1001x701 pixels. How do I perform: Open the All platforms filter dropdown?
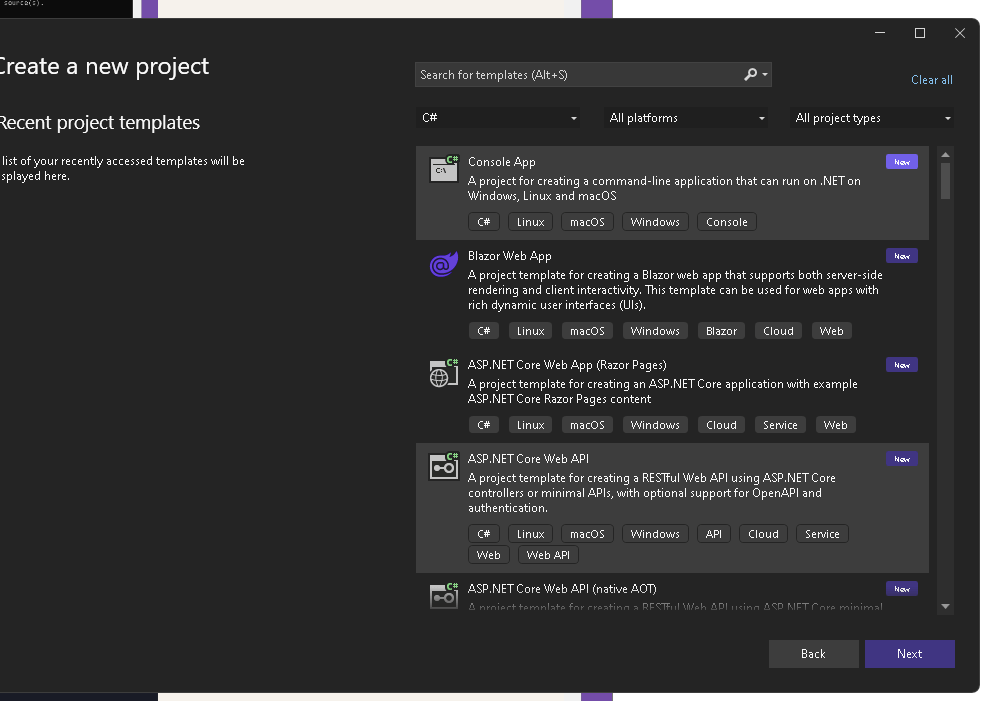(x=686, y=117)
